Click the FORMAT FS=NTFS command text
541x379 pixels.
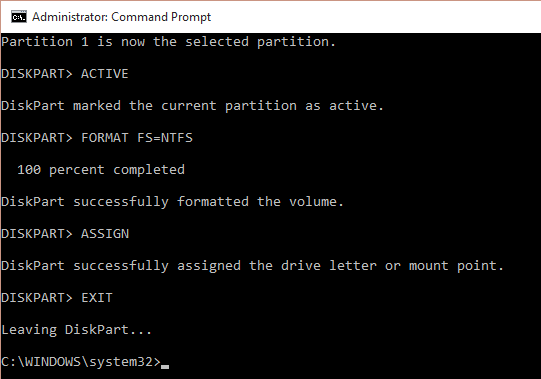pyautogui.click(x=137, y=138)
